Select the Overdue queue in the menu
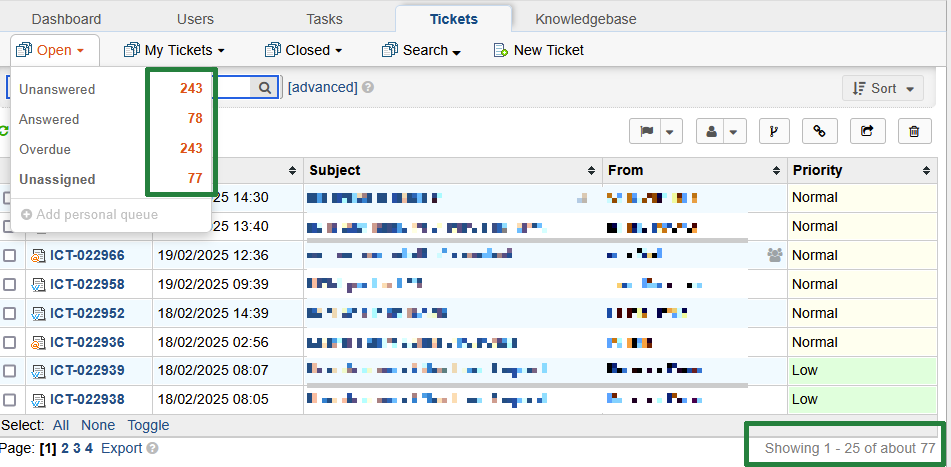The width and height of the screenshot is (951, 467). click(x=45, y=149)
